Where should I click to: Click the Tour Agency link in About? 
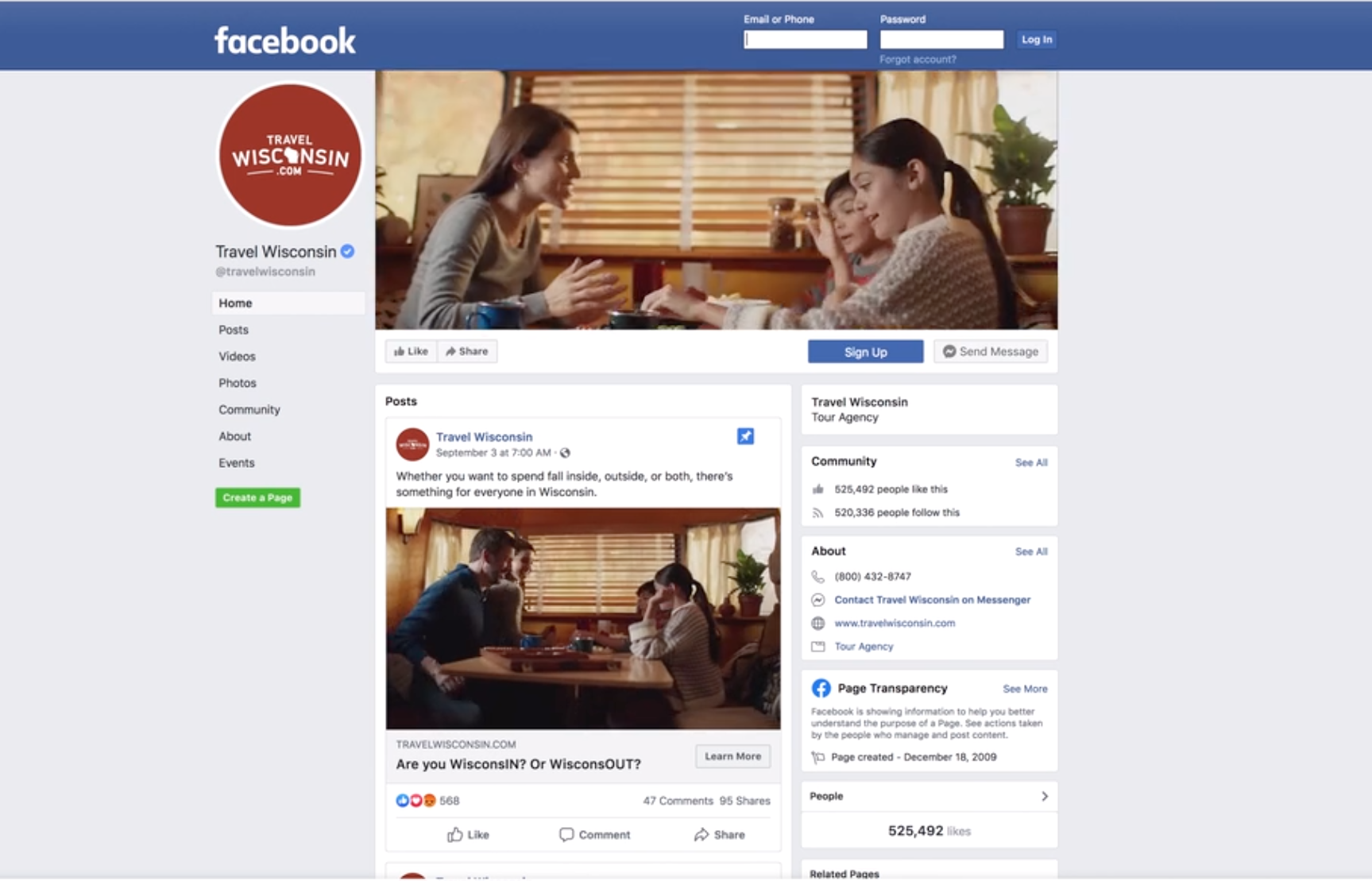[864, 647]
